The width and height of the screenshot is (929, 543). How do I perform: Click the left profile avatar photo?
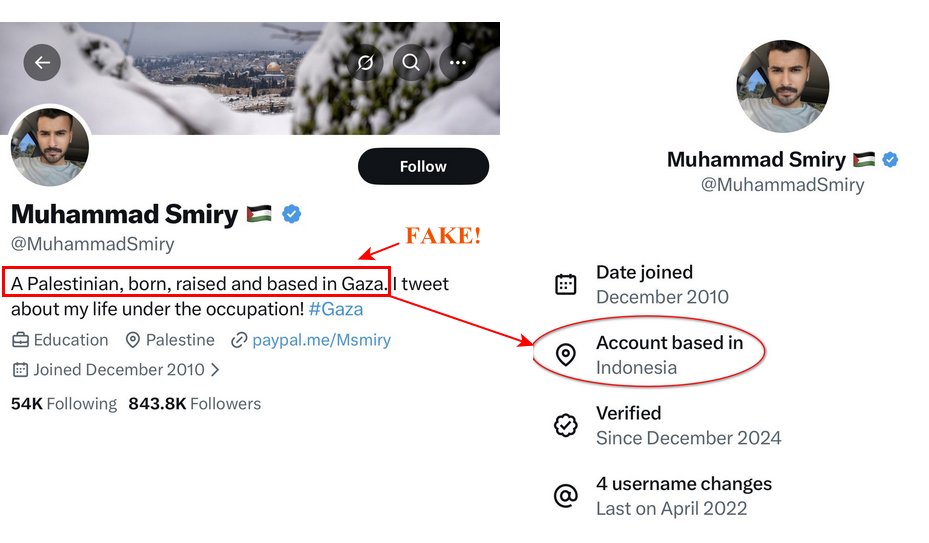coord(50,147)
